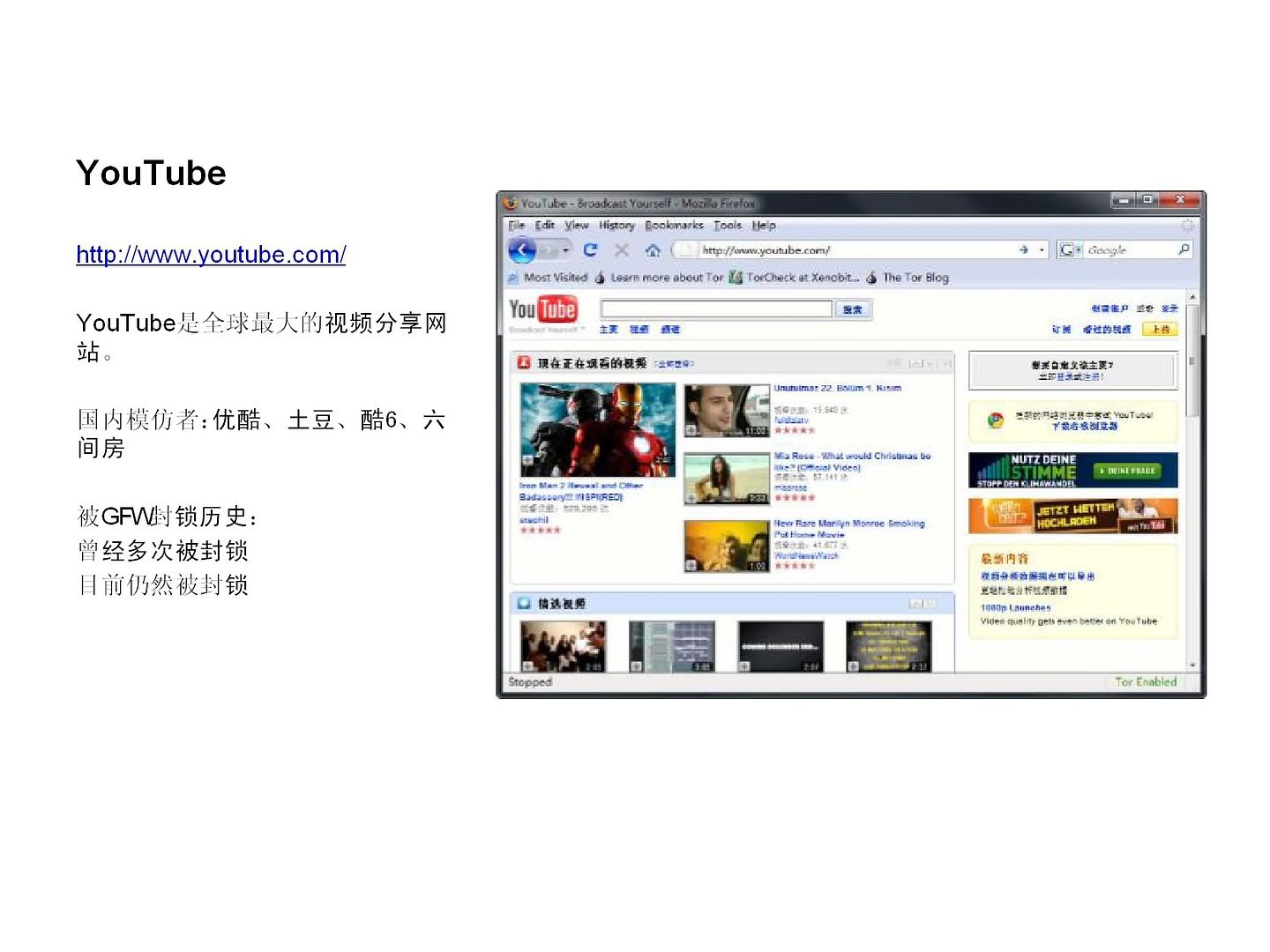The height and width of the screenshot is (952, 1270).
Task: Click the Stop loading X icon
Action: (x=622, y=250)
